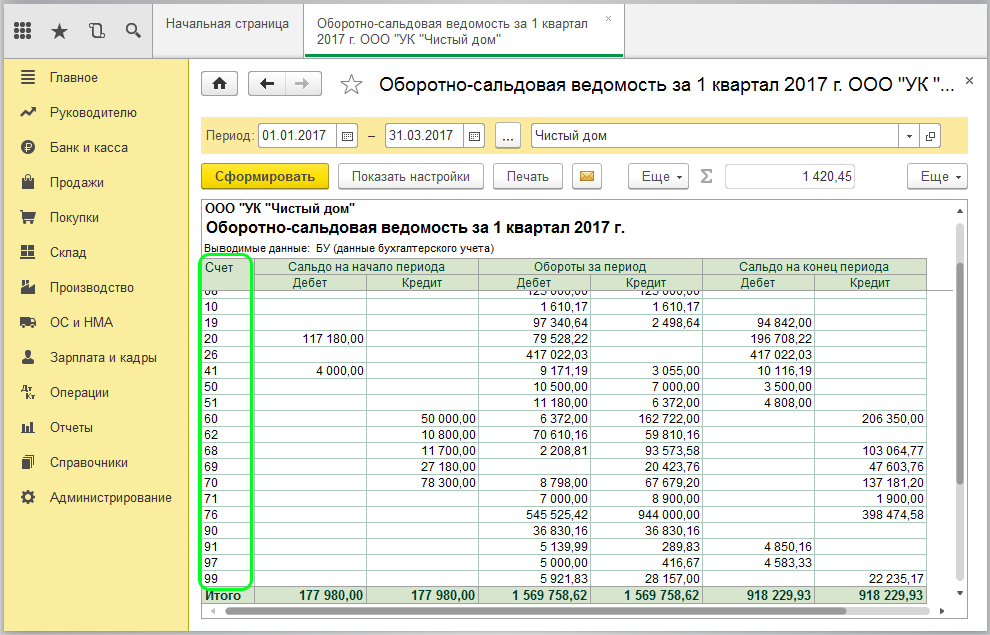Click the Home button in report toolbar

219,84
